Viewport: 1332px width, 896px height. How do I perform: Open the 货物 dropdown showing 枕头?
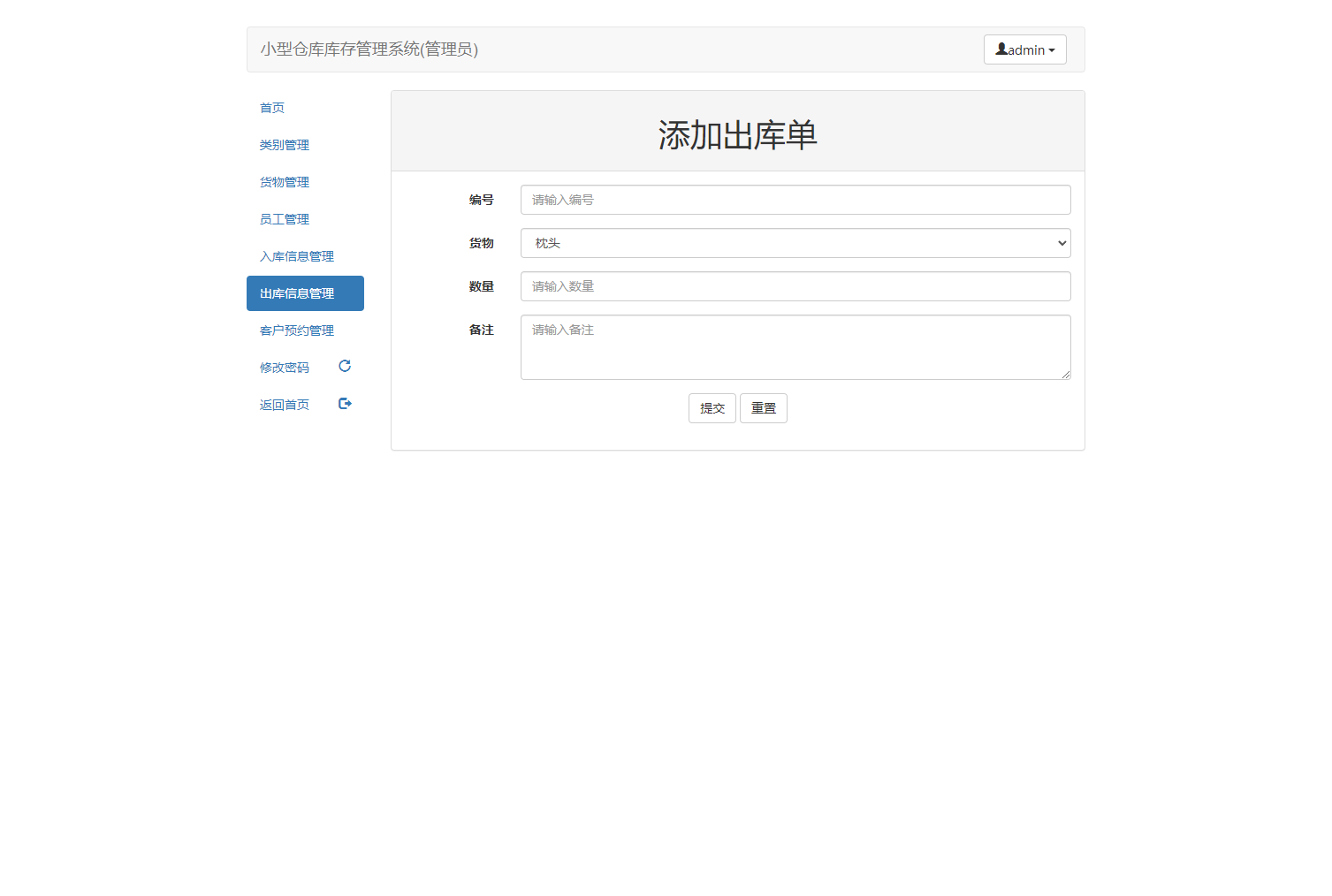click(795, 243)
